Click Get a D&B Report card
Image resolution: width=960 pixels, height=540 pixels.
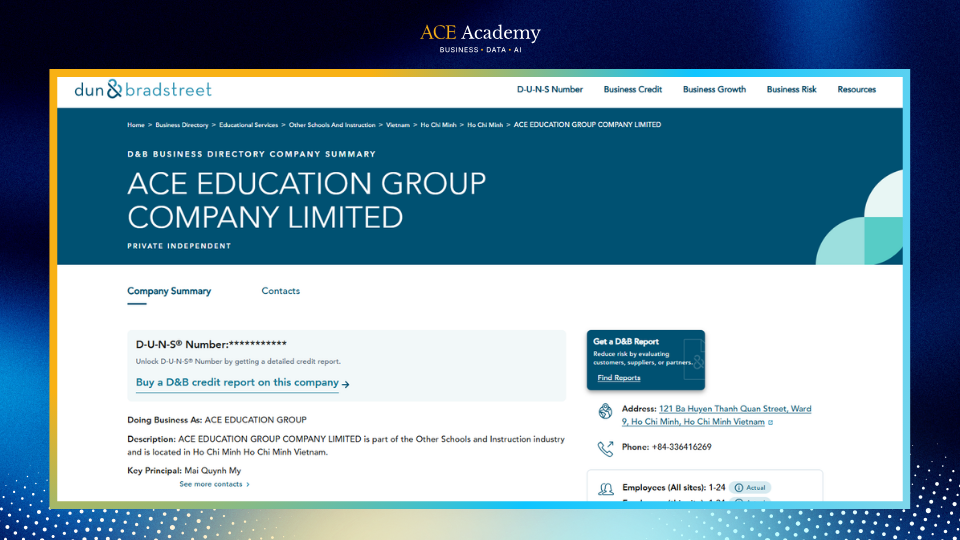pos(646,360)
